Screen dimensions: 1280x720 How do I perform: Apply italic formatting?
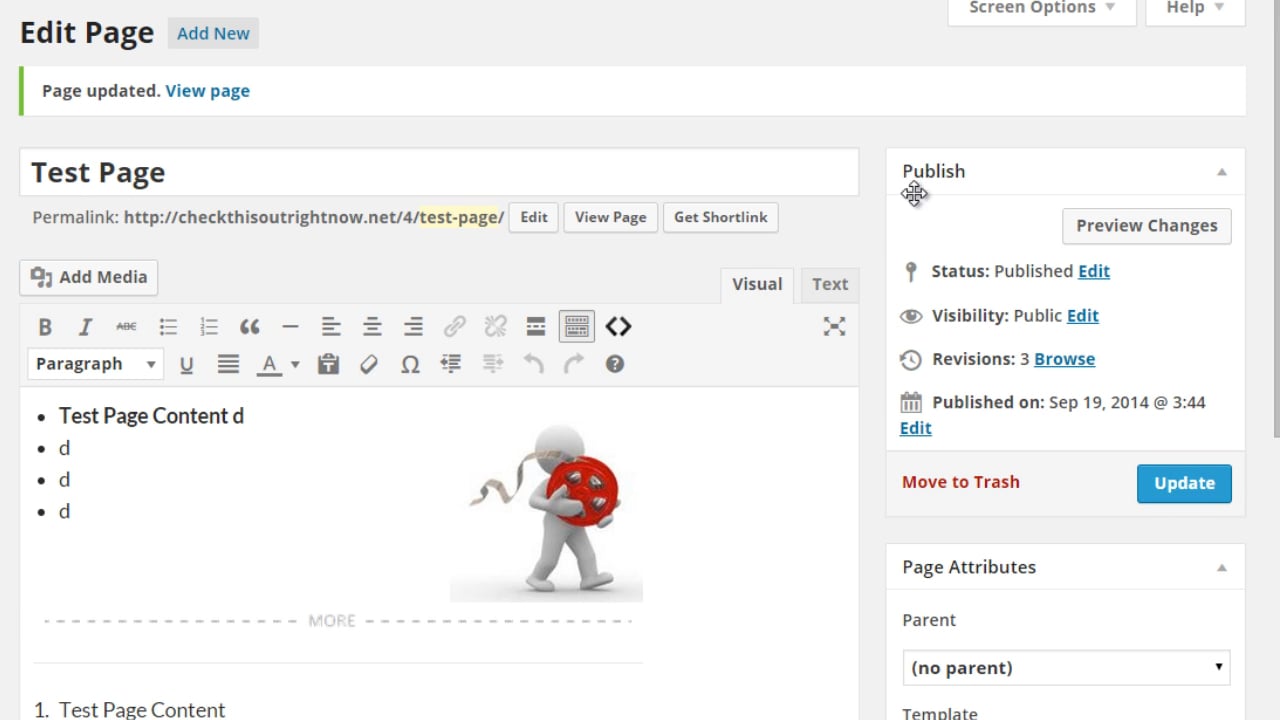point(85,326)
